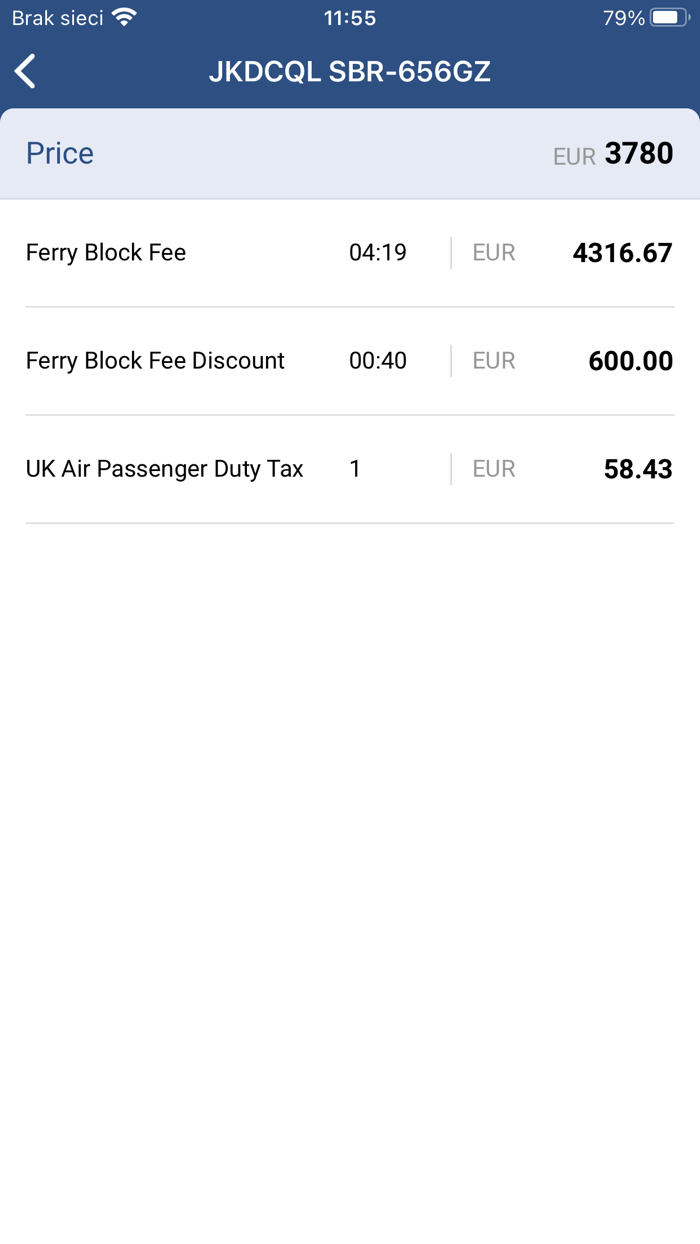Tap the 00:40 discount time
The width and height of the screenshot is (700, 1244).
click(378, 361)
